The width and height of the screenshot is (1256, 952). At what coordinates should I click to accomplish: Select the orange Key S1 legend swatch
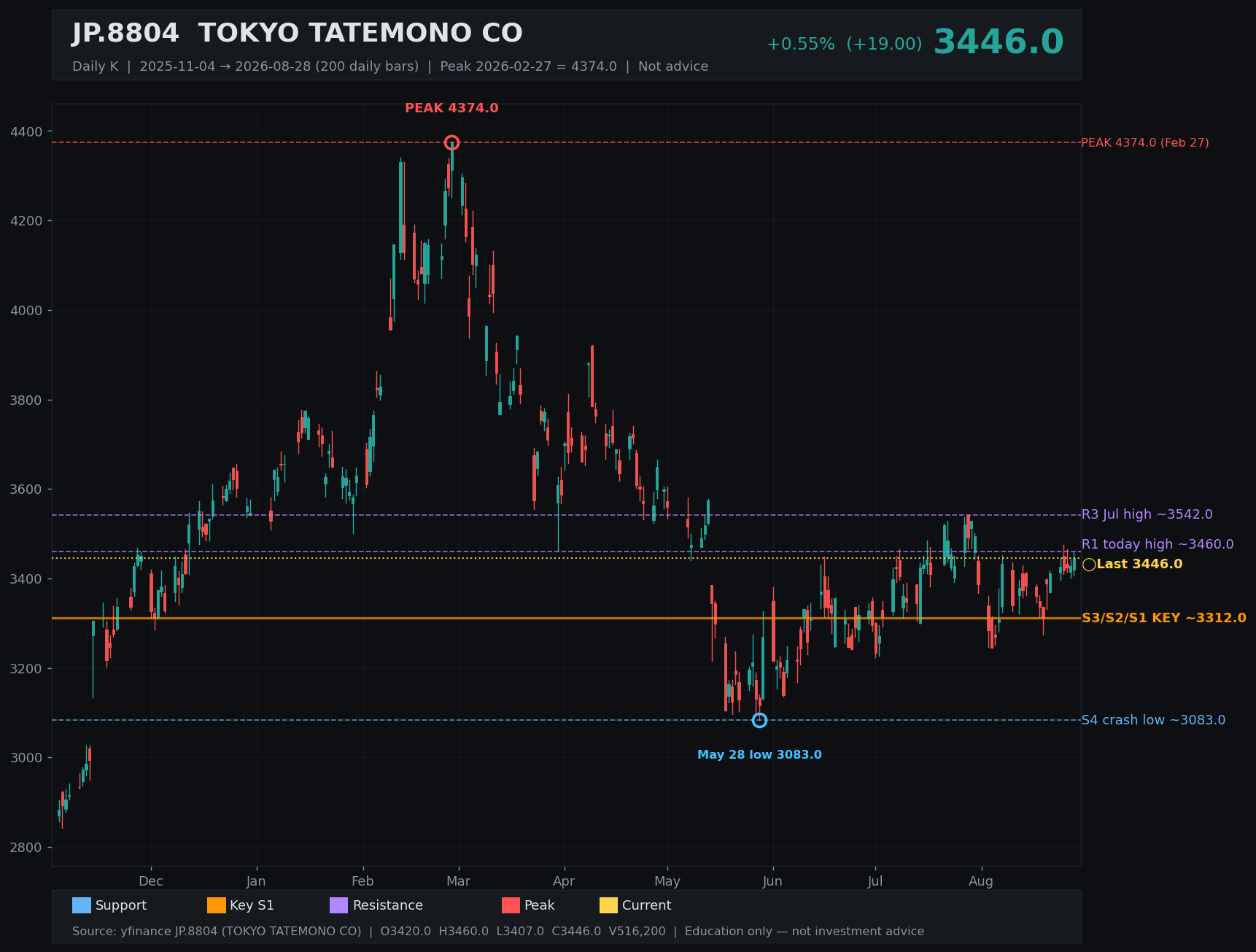click(217, 905)
